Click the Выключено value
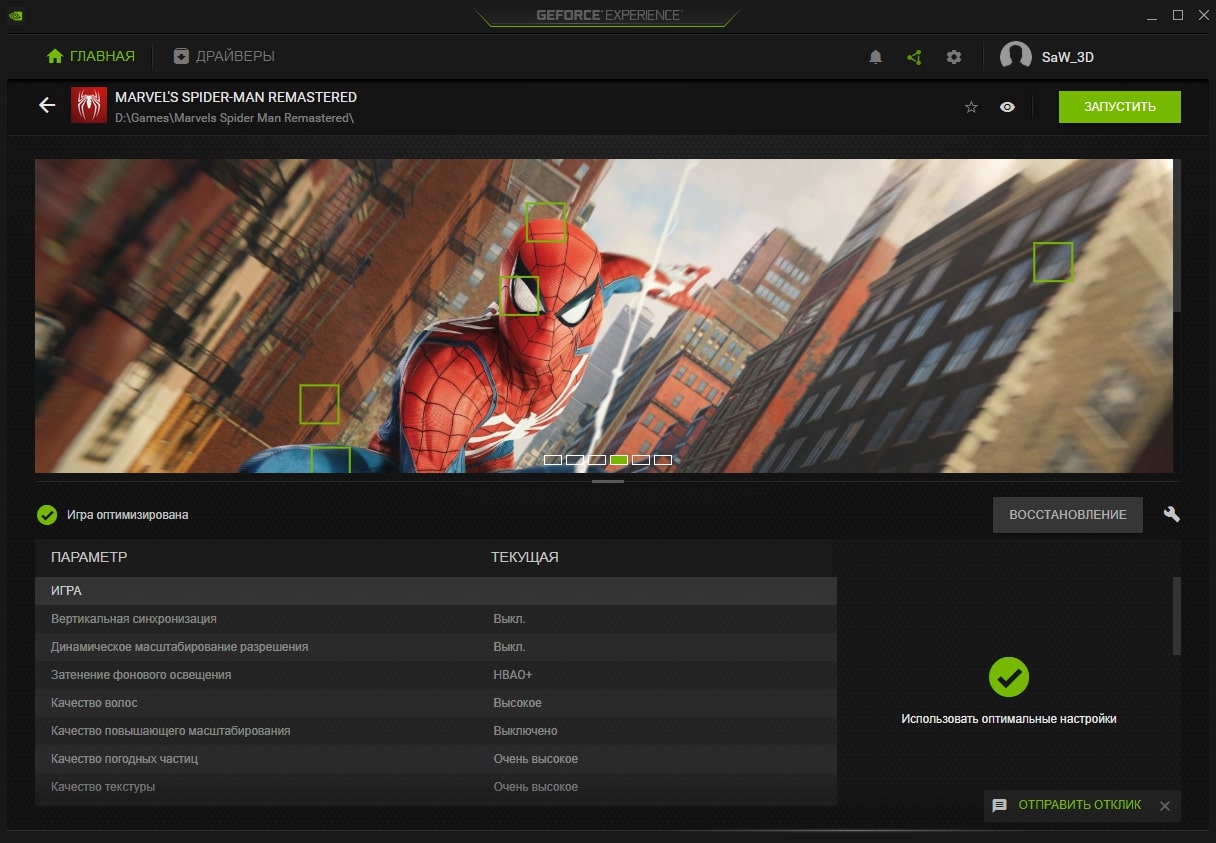 click(525, 731)
